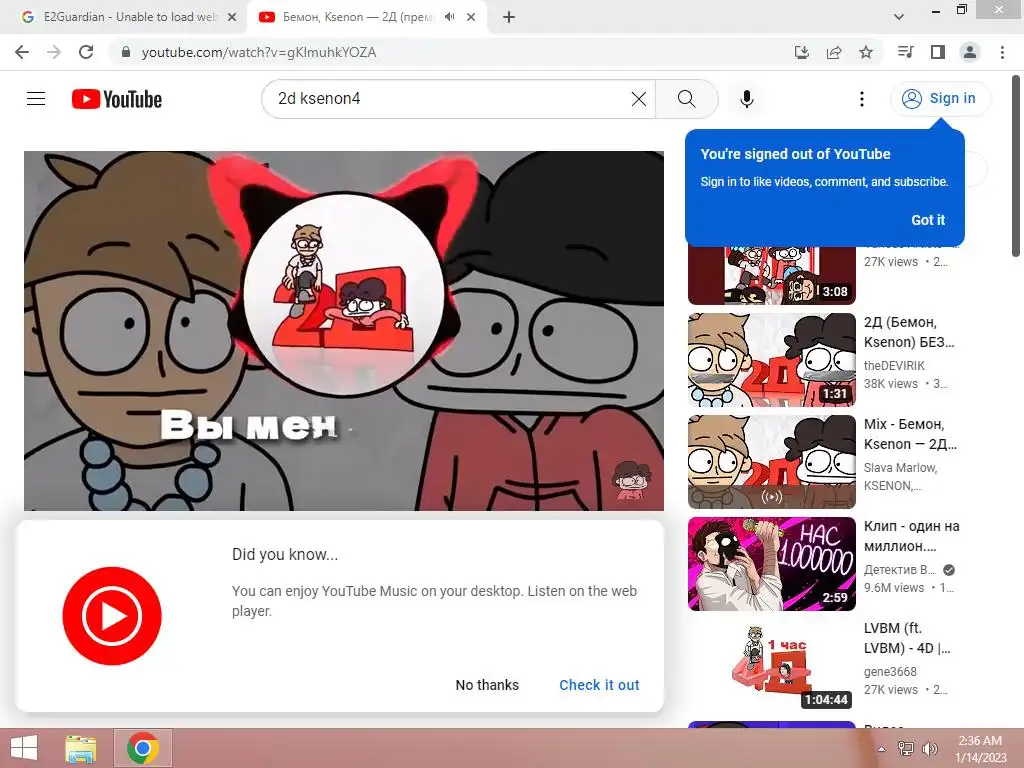The height and width of the screenshot is (768, 1024).
Task: Mute the tab via speaker icon
Action: (x=449, y=17)
